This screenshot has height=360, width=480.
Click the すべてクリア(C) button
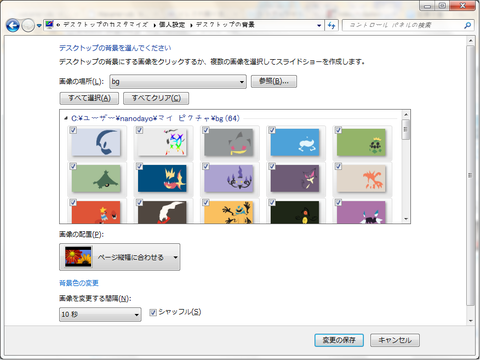coord(156,98)
